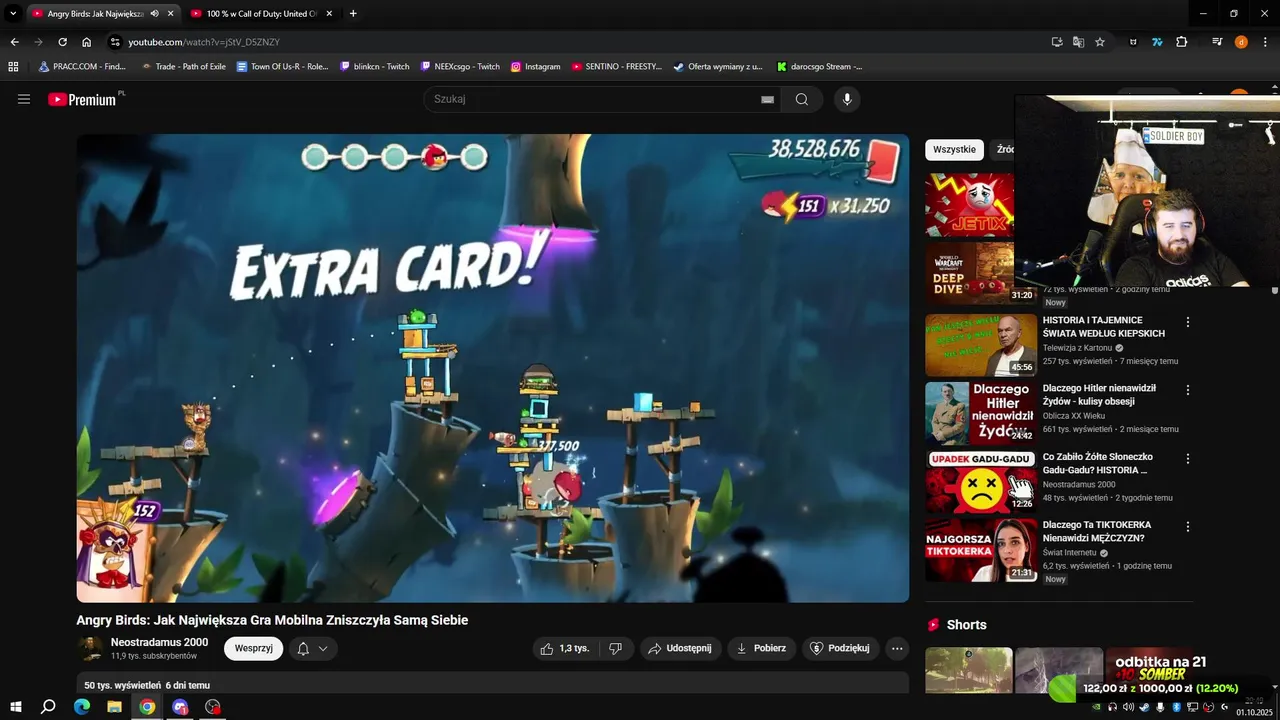Bookmark this page with the star
The image size is (1280, 720).
tap(1100, 42)
